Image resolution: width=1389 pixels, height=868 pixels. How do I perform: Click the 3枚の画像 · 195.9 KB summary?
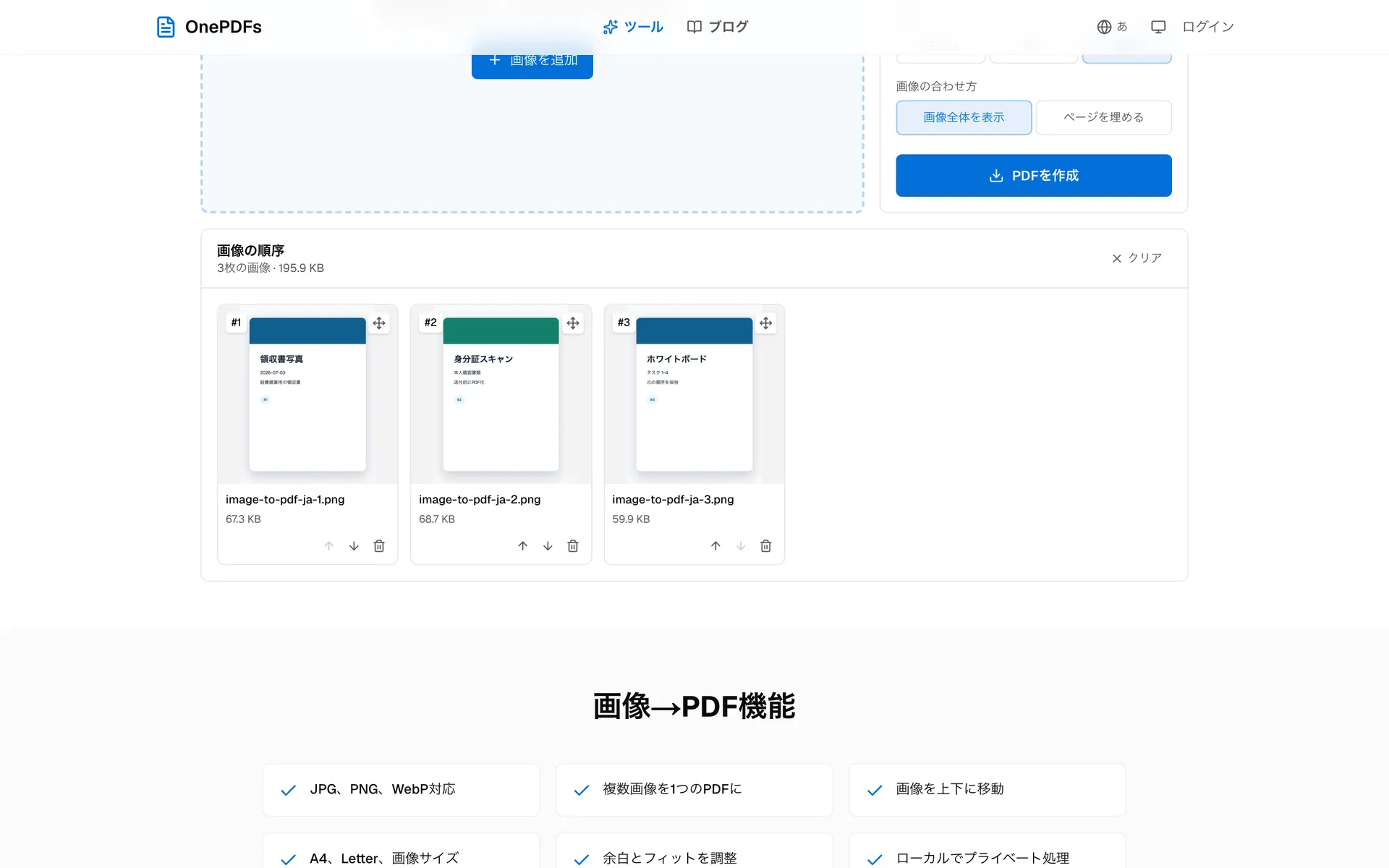pyautogui.click(x=271, y=268)
